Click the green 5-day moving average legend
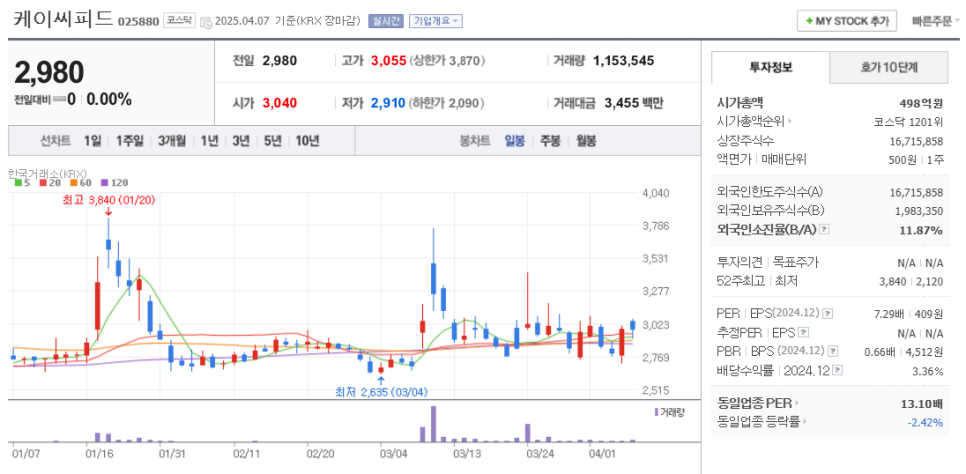The width and height of the screenshot is (966, 474). pyautogui.click(x=22, y=182)
